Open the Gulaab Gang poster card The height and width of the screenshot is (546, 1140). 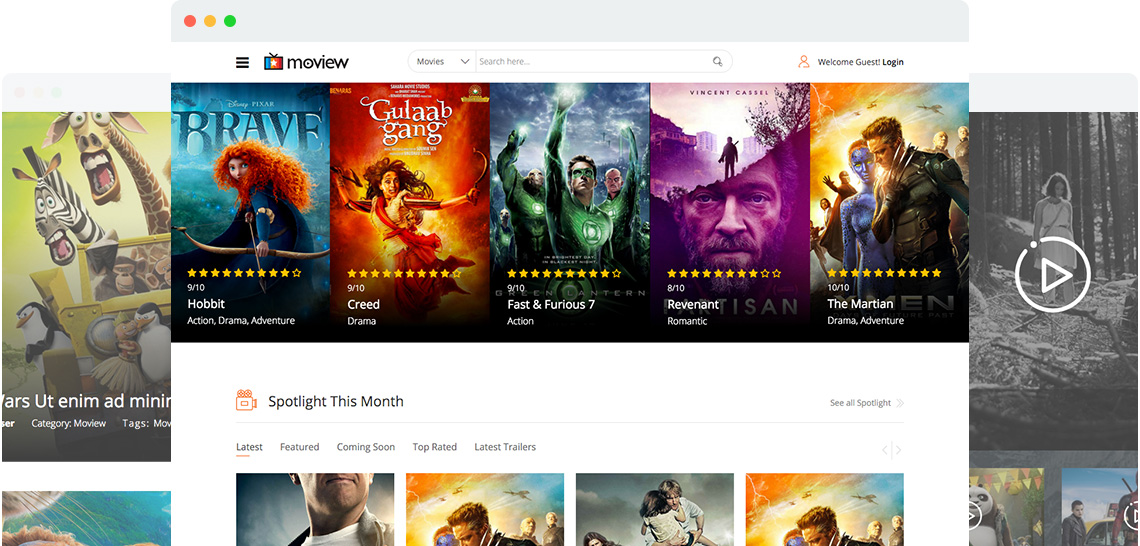(410, 212)
